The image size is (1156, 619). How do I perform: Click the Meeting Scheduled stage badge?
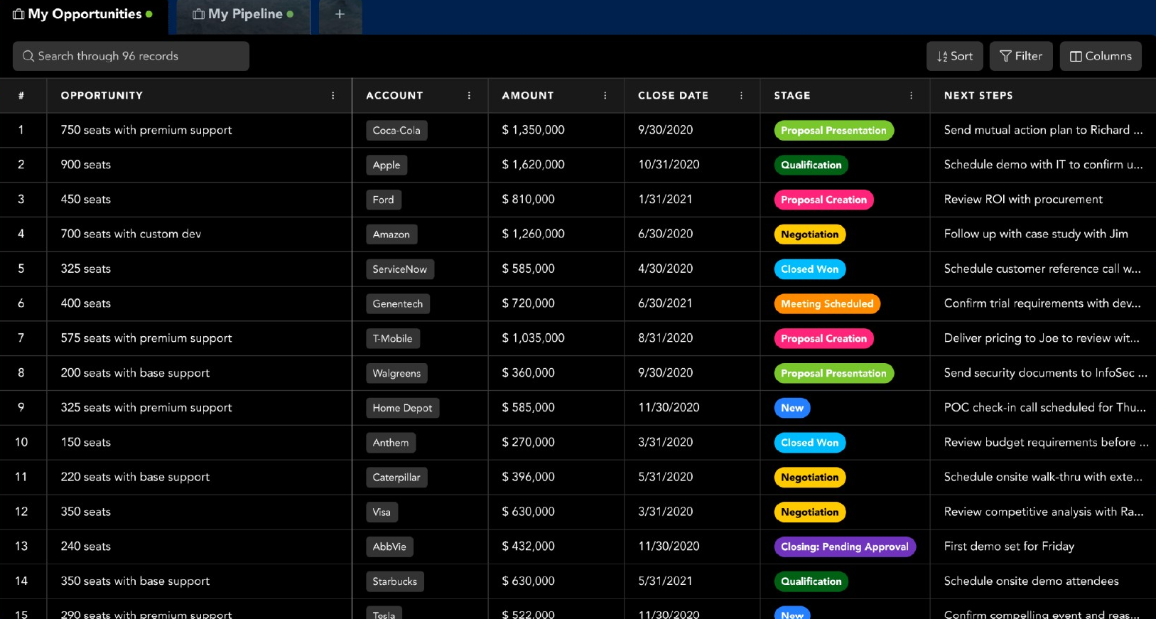pyautogui.click(x=827, y=304)
